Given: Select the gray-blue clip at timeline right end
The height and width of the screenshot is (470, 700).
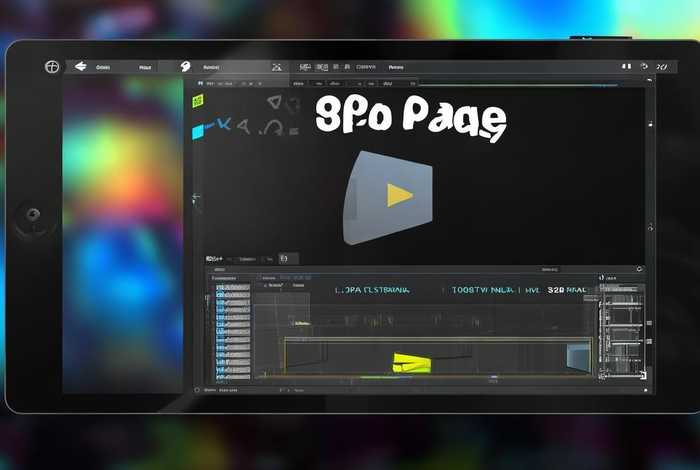Looking at the screenshot, I should (x=578, y=355).
